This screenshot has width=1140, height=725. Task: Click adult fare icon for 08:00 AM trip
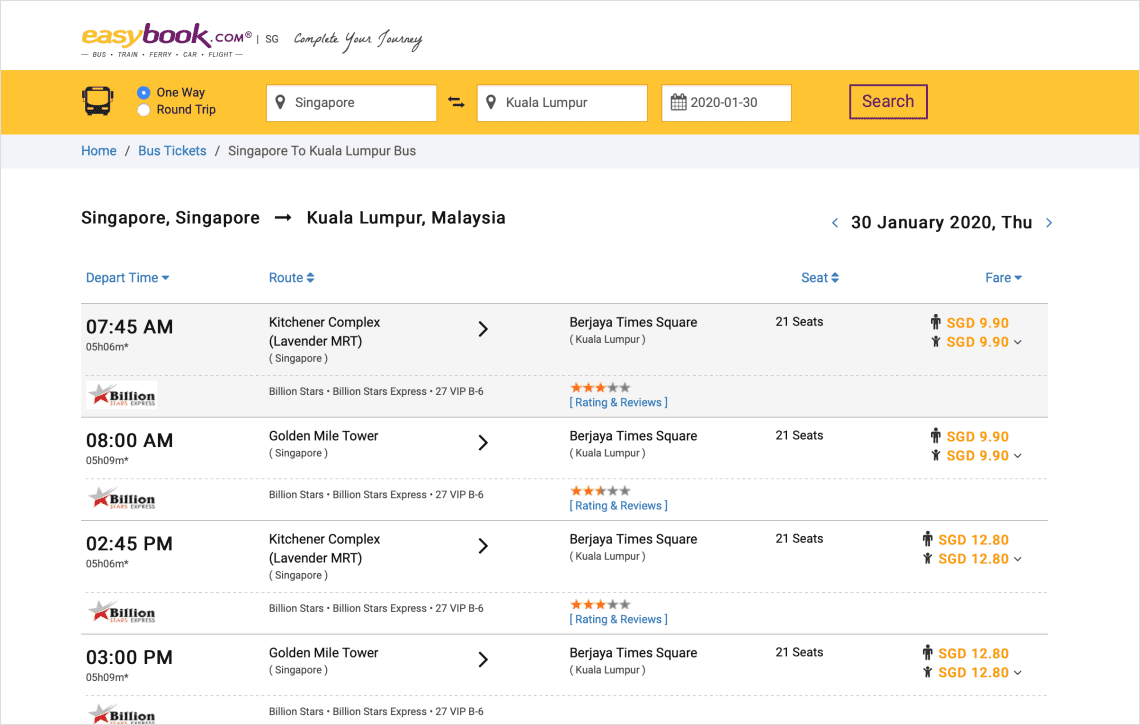click(935, 435)
